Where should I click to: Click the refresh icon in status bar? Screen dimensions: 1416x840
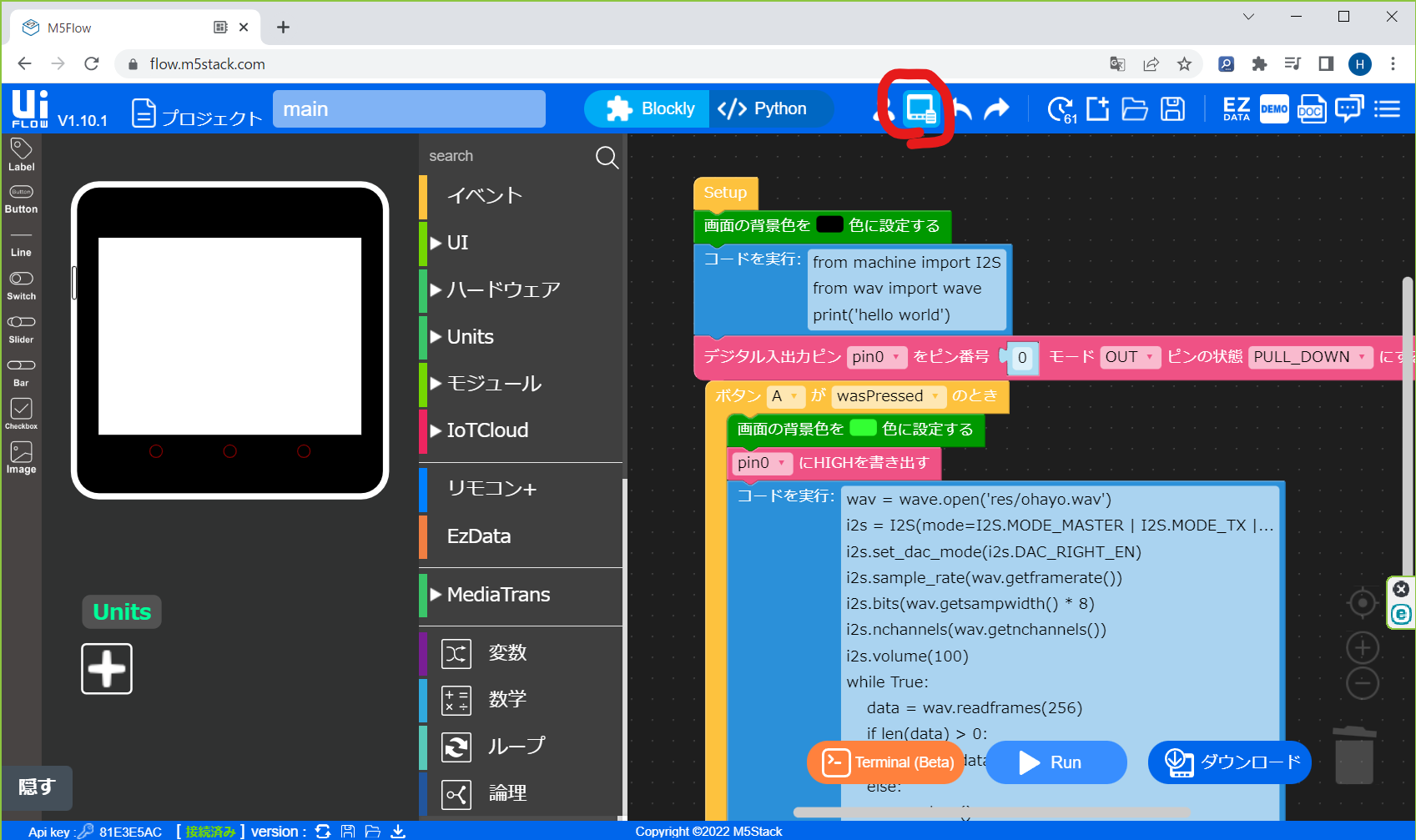tap(323, 831)
